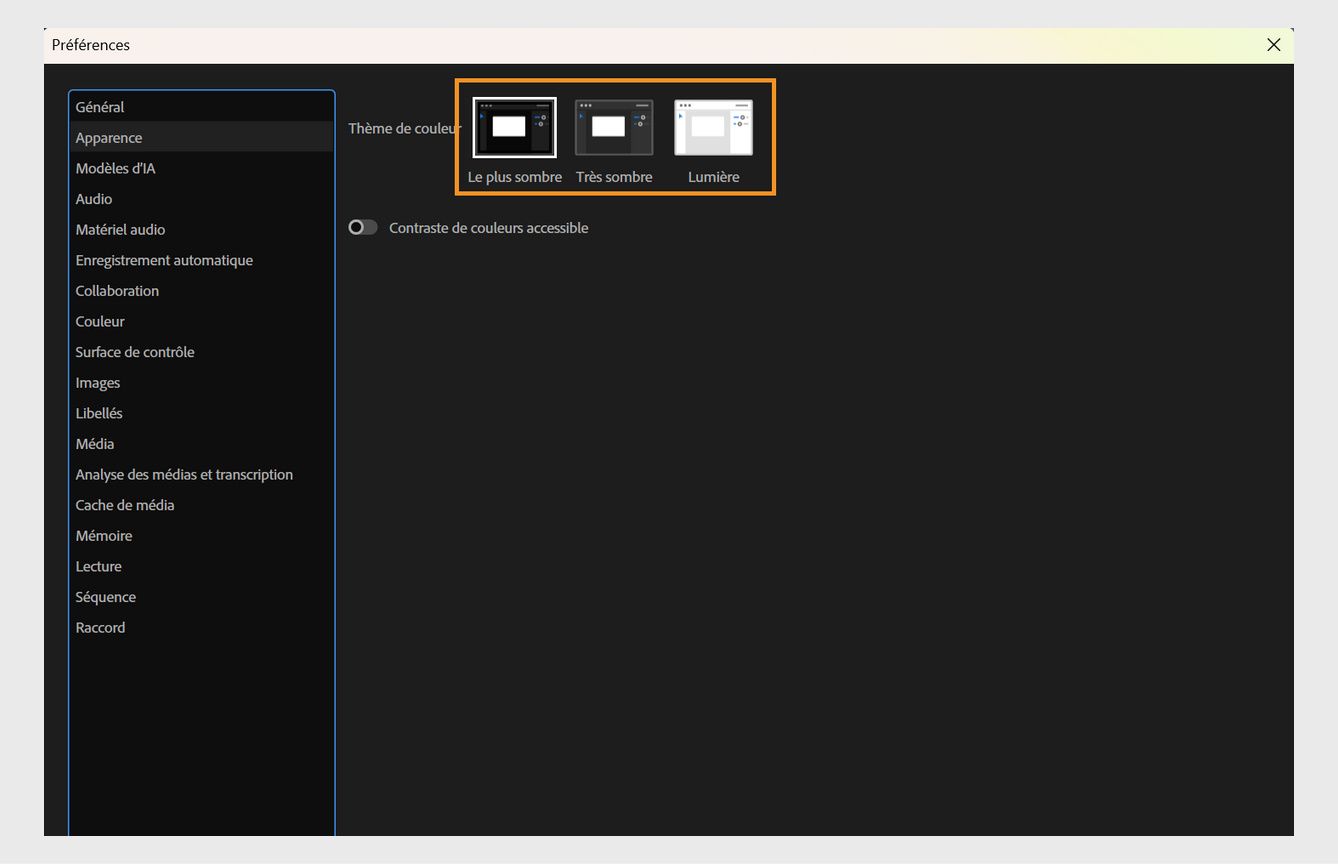This screenshot has width=1338, height=864.
Task: Choose the Très sombre theme thumbnail
Action: pyautogui.click(x=614, y=127)
